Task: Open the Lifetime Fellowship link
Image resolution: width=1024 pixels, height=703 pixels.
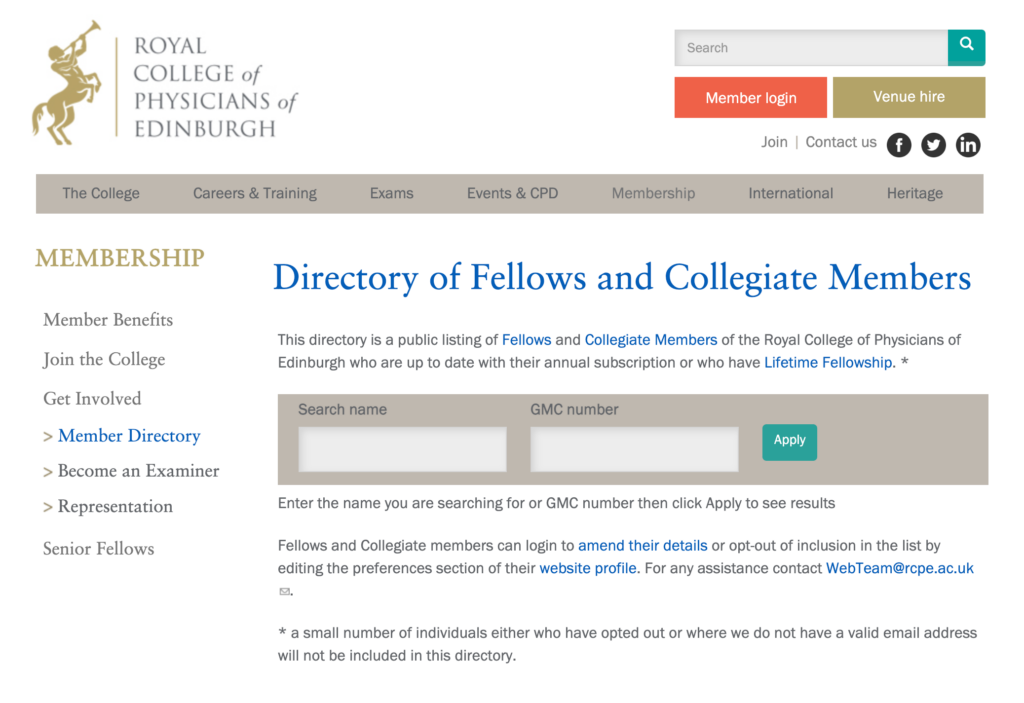Action: (x=828, y=363)
